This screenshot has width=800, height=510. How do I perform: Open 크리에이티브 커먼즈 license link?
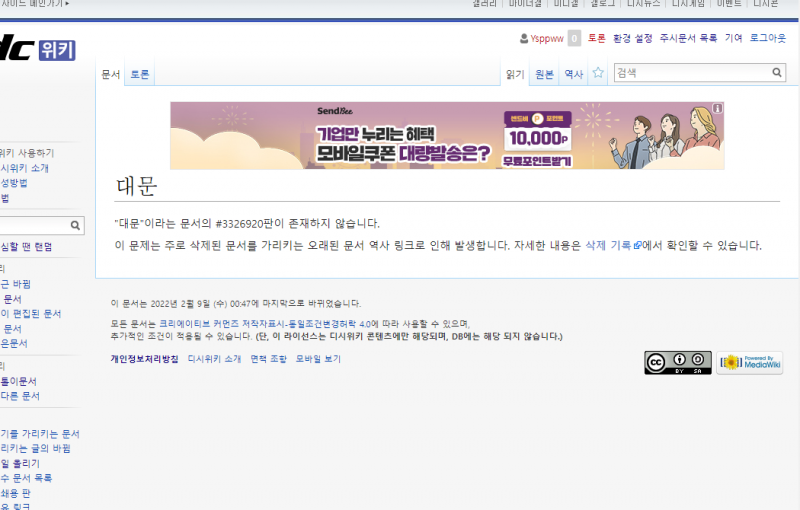pyautogui.click(x=265, y=324)
